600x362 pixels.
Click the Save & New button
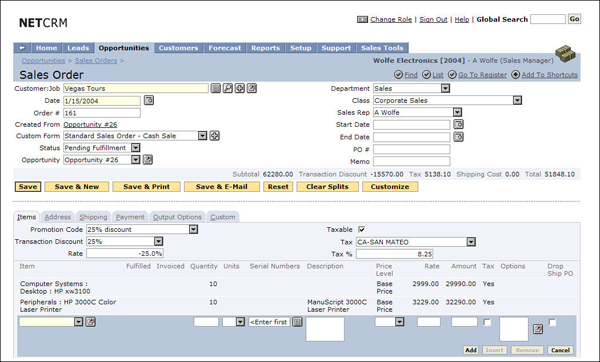point(77,187)
